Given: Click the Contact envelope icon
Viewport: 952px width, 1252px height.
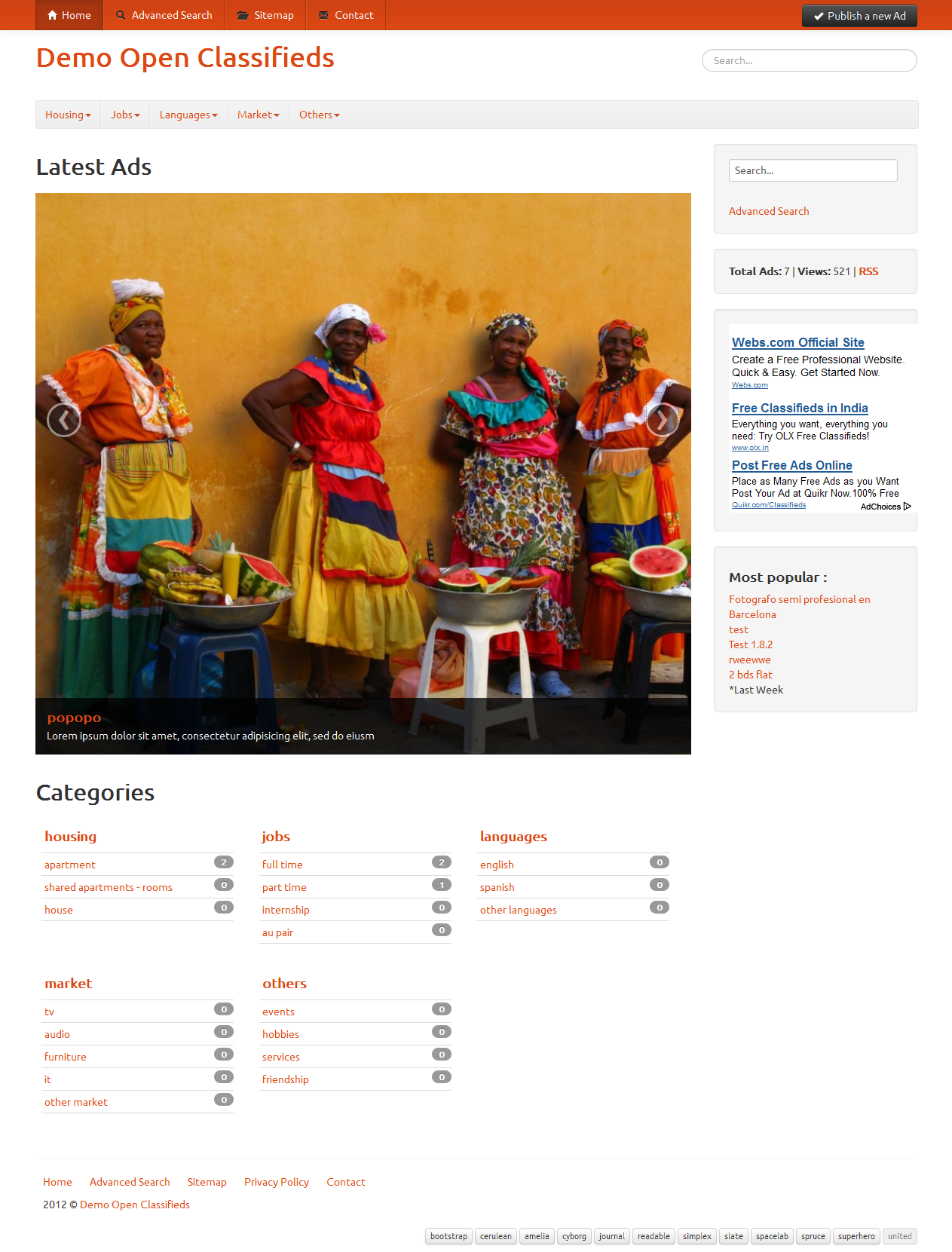Looking at the screenshot, I should pos(323,15).
